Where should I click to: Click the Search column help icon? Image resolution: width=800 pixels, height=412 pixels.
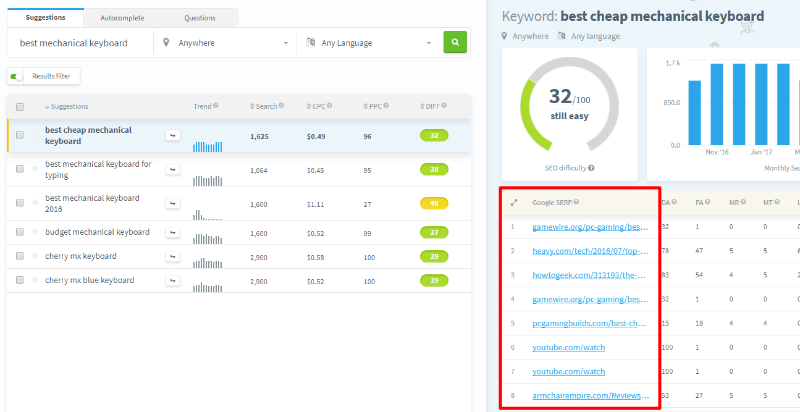pyautogui.click(x=281, y=106)
